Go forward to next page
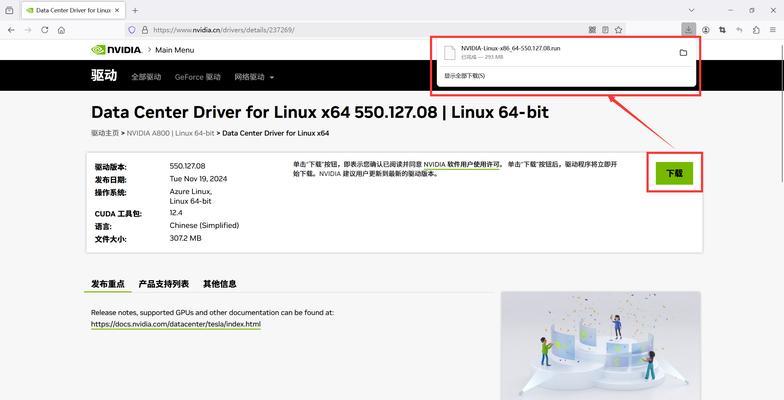The height and width of the screenshot is (400, 784). click(28, 30)
